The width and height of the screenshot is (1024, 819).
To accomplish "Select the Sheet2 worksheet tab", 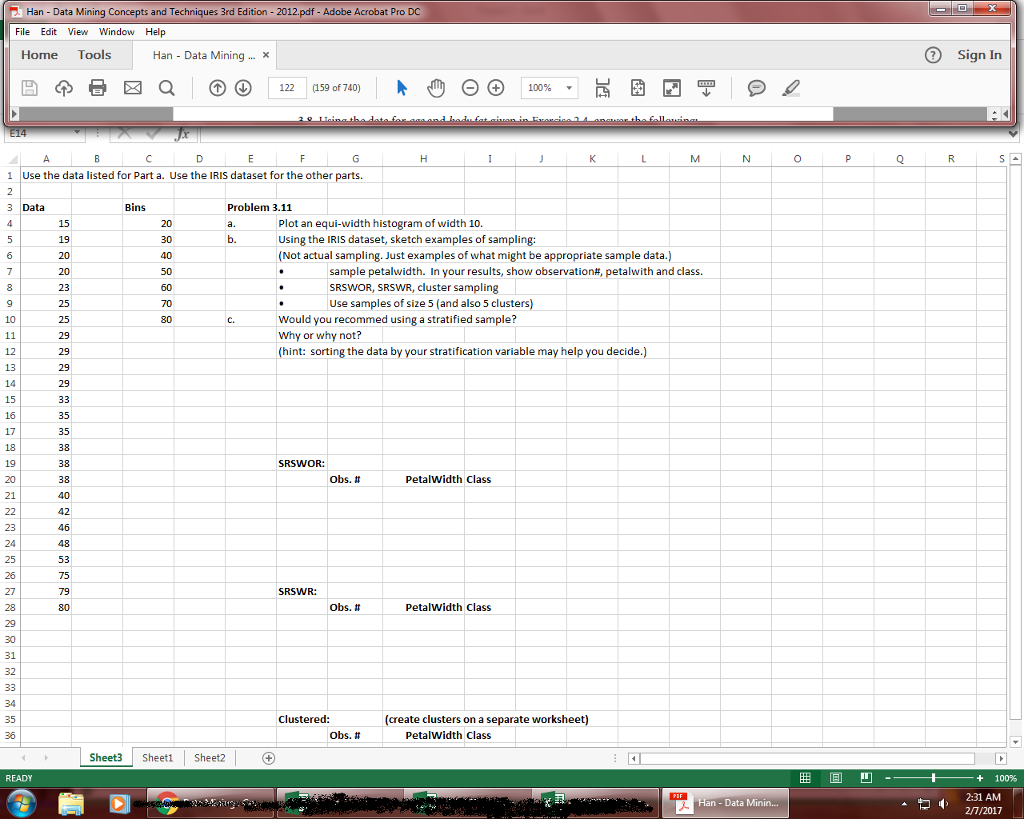I will 210,758.
